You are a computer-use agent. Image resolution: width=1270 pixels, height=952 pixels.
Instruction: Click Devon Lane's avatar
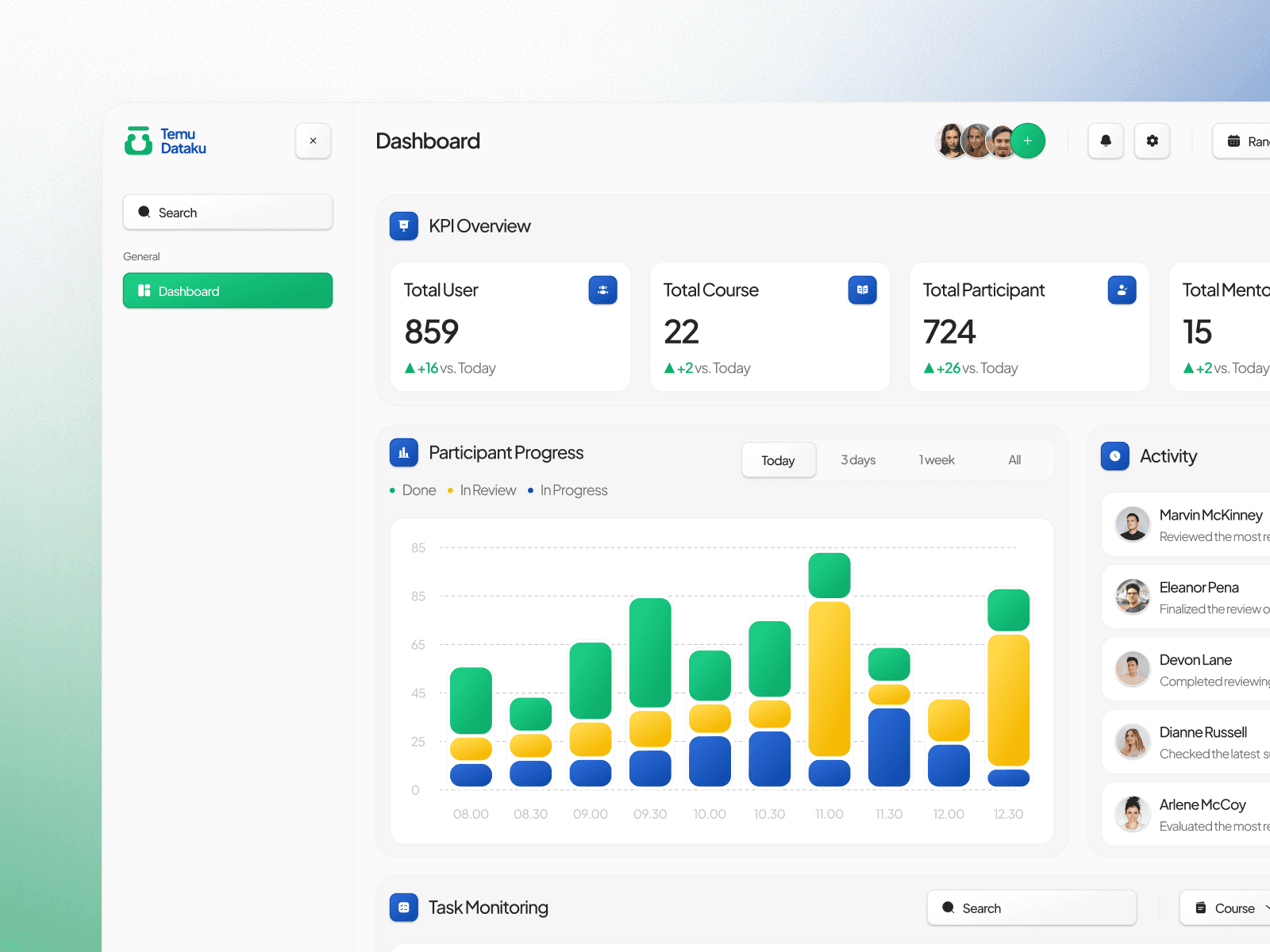pyautogui.click(x=1133, y=669)
